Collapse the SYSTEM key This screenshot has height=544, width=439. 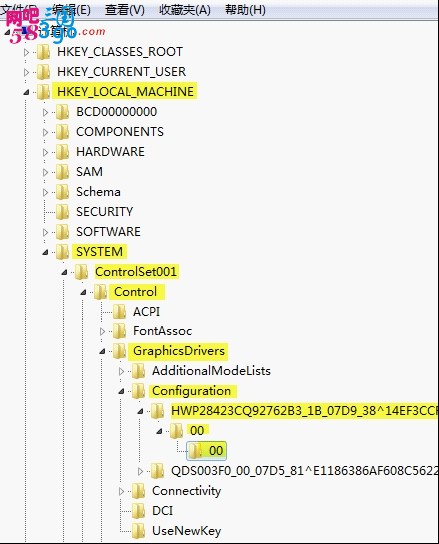click(45, 252)
